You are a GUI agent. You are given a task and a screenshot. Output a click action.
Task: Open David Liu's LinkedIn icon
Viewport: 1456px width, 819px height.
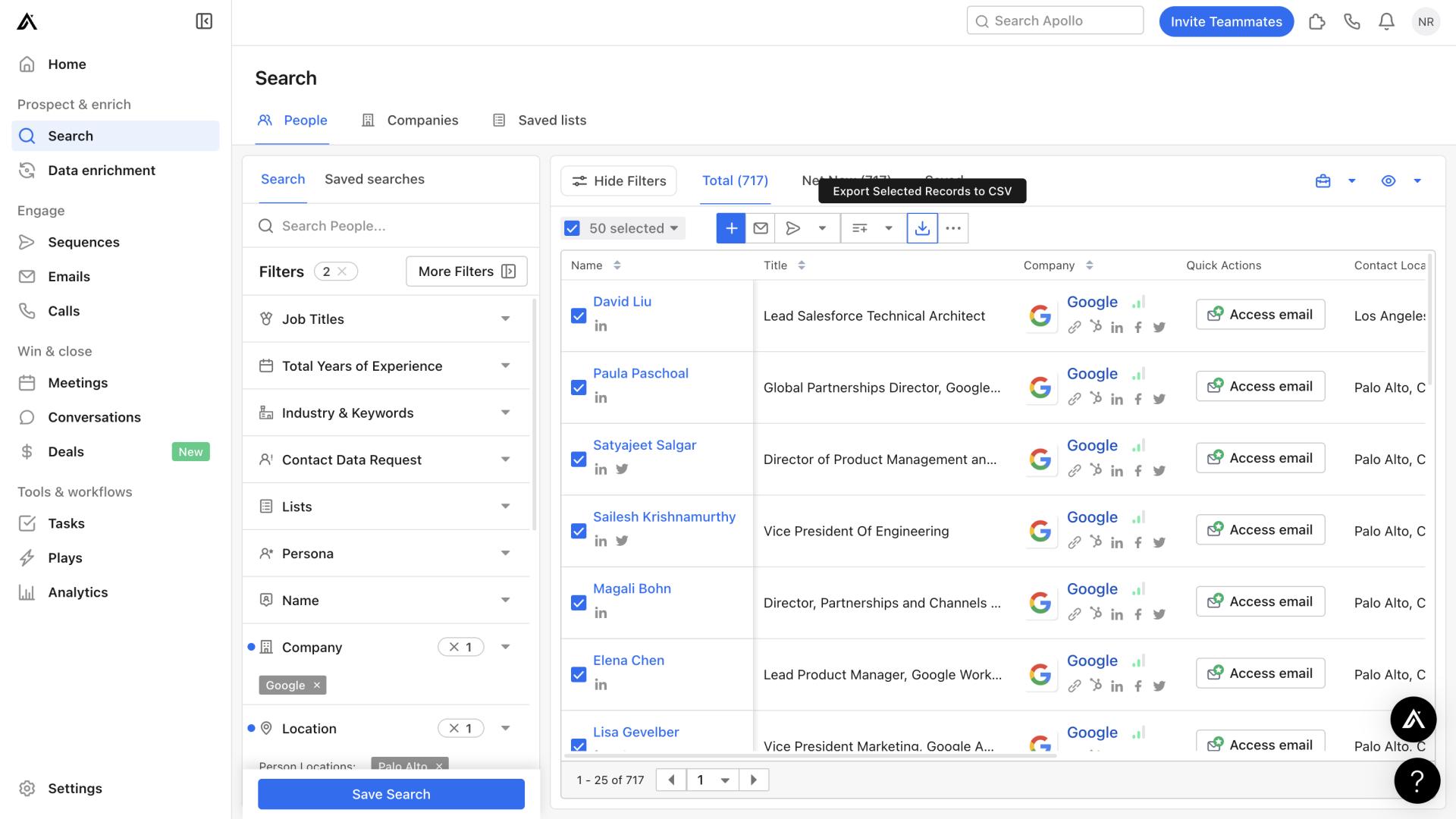pyautogui.click(x=601, y=326)
